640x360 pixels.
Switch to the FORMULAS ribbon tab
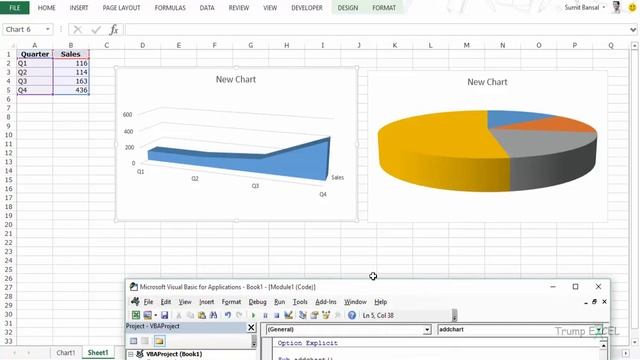point(170,8)
